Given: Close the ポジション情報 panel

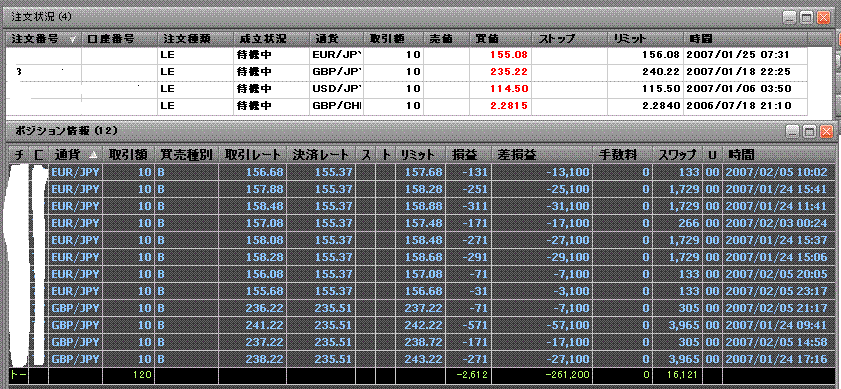Looking at the screenshot, I should [826, 131].
